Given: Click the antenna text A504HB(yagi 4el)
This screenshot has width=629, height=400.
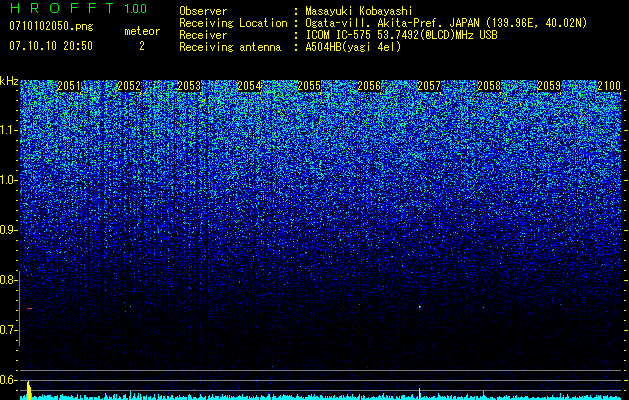Looking at the screenshot, I should [353, 47].
